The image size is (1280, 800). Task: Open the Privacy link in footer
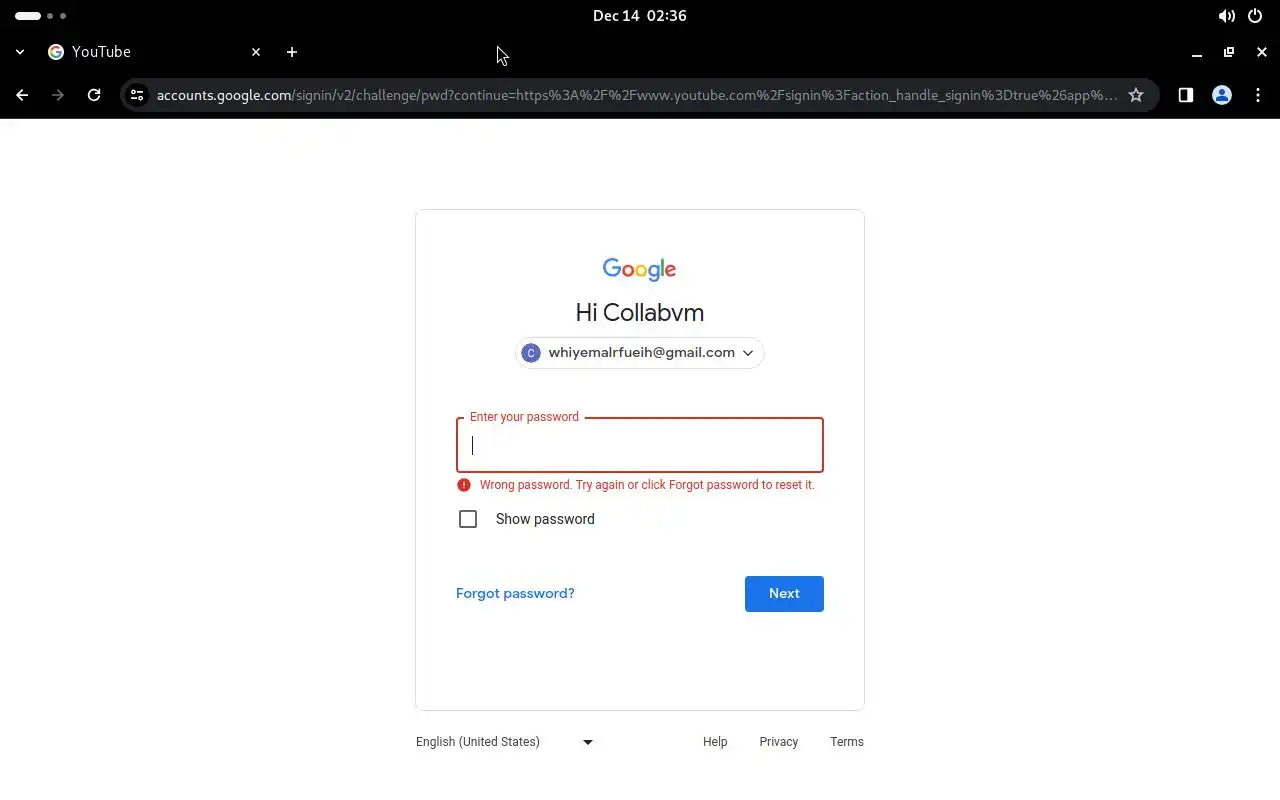[x=778, y=742]
